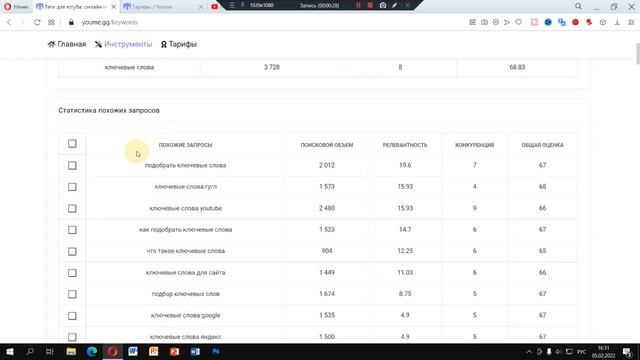Check the box for как подобрать ключевые слова
Viewport: 640px width, 360px height.
click(x=72, y=230)
